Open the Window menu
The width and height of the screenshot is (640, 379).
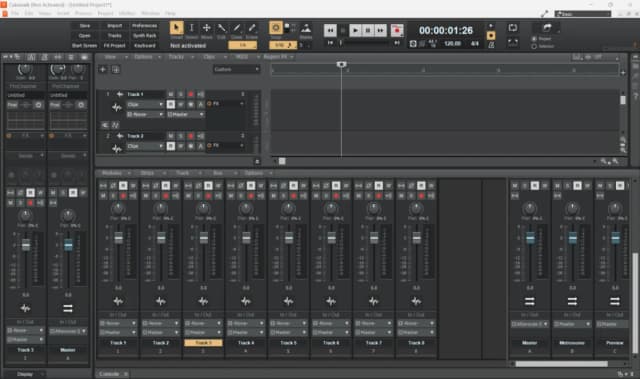[x=150, y=13]
